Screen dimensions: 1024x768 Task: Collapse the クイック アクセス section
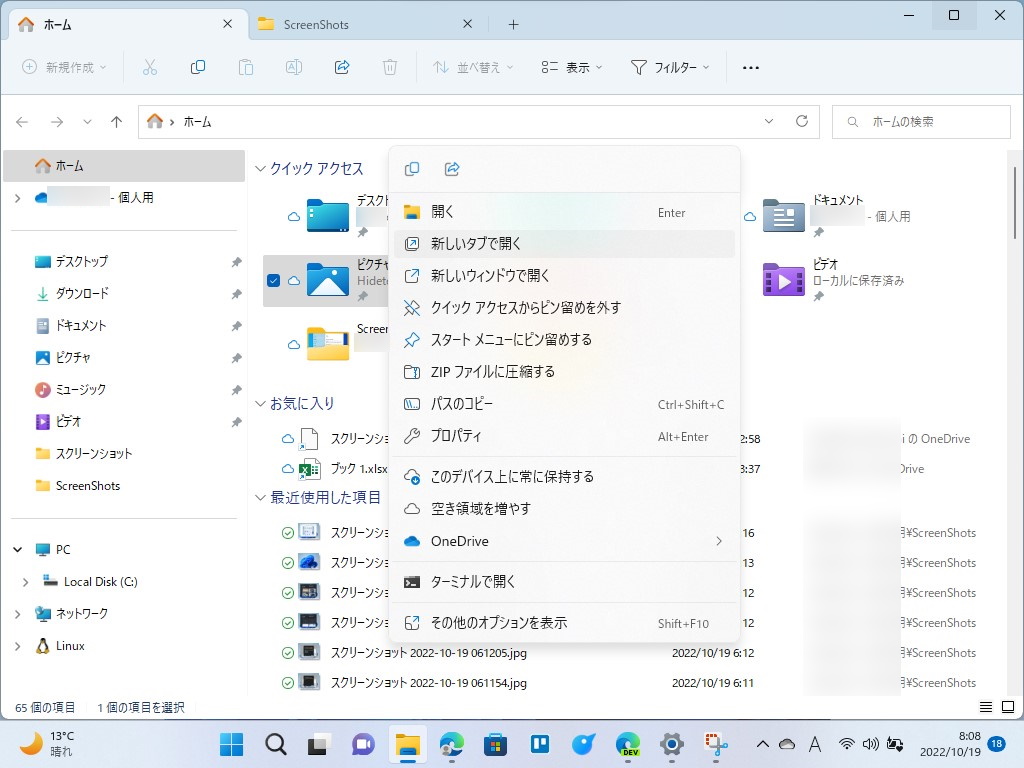point(260,168)
